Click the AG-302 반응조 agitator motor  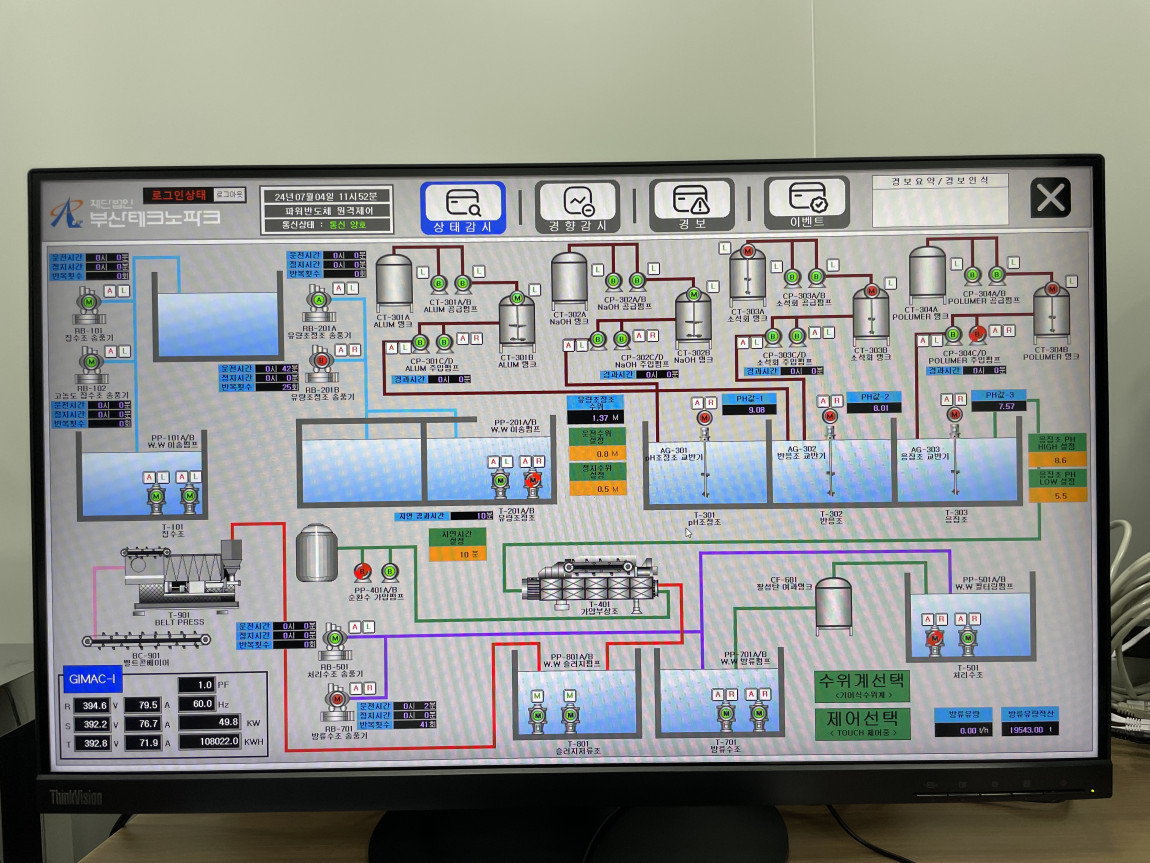[829, 416]
